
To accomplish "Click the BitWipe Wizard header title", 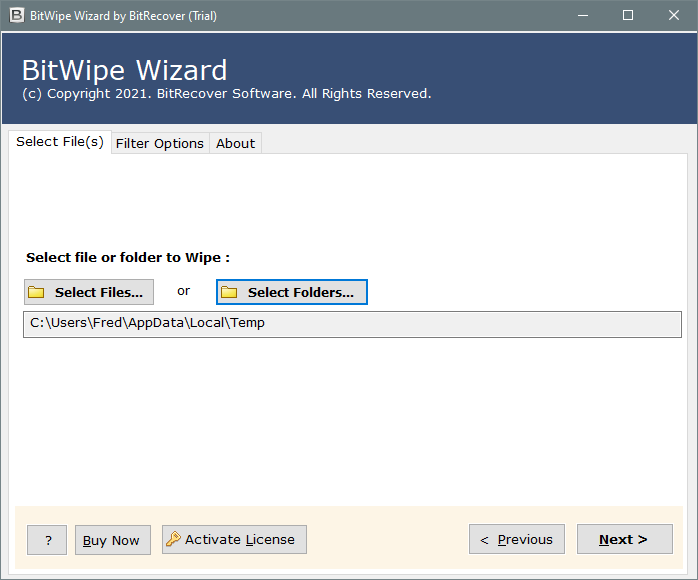I will click(125, 70).
